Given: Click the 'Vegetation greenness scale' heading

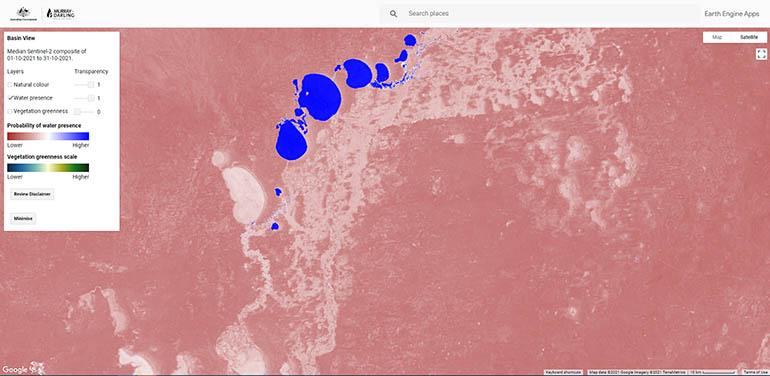Looking at the screenshot, I should (x=42, y=157).
